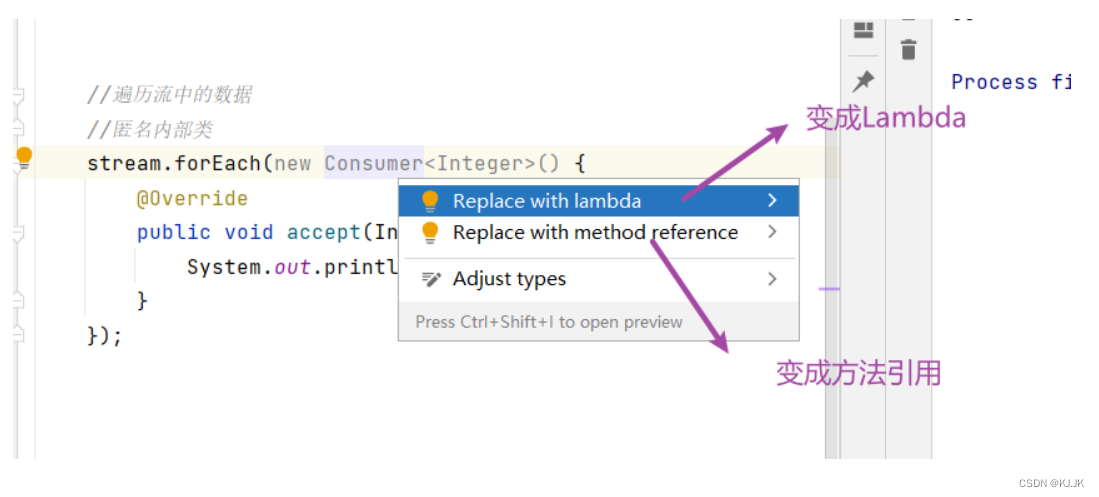1099x497 pixels.
Task: Expand the Replace with method reference submenu arrow
Action: 772,232
